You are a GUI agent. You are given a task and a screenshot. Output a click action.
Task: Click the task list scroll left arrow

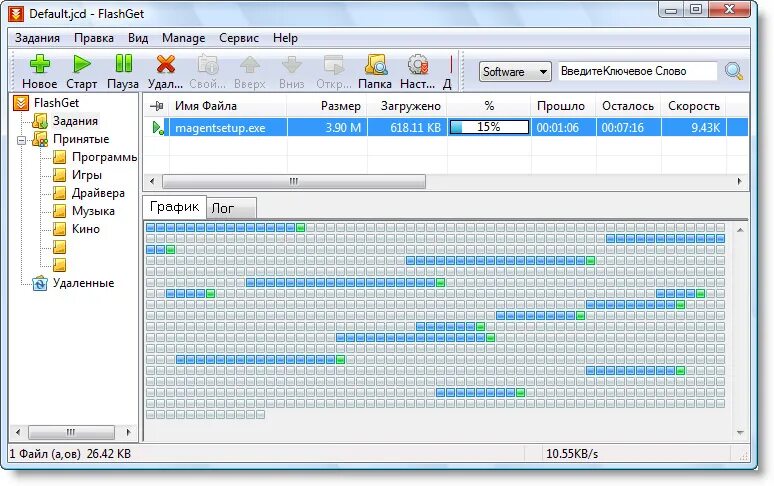point(152,182)
